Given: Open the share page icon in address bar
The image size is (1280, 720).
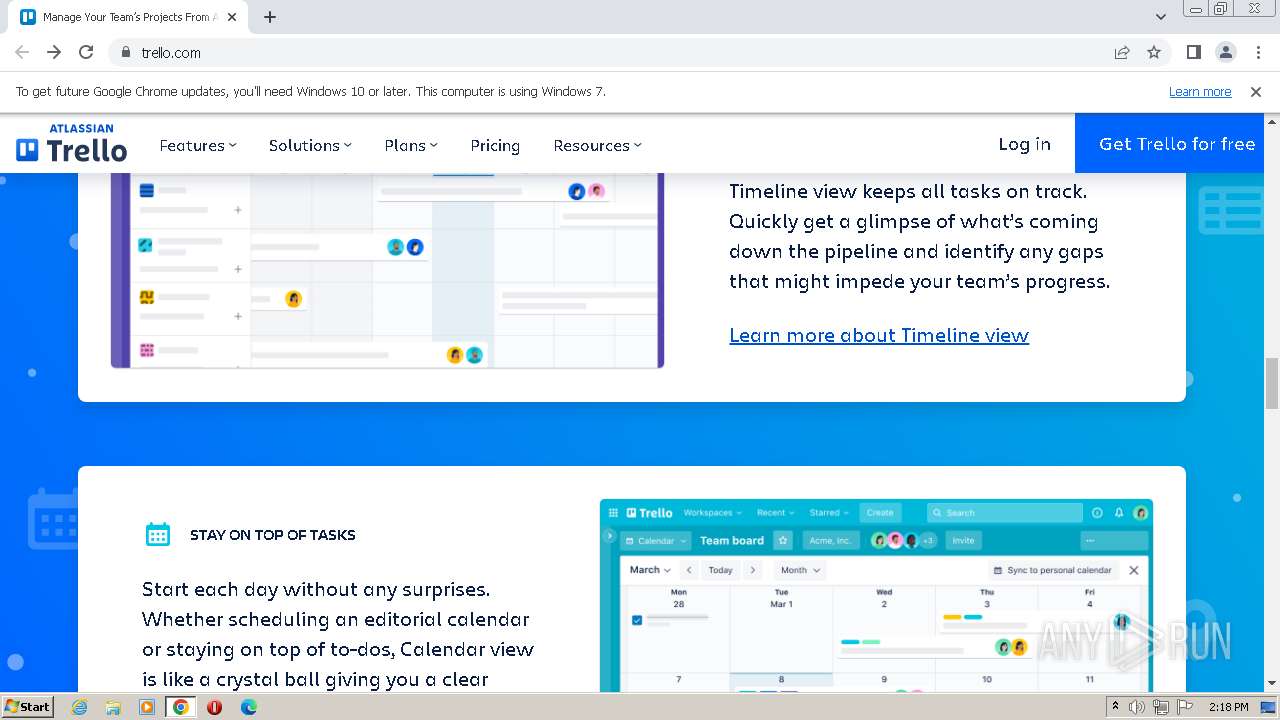Looking at the screenshot, I should (x=1122, y=52).
